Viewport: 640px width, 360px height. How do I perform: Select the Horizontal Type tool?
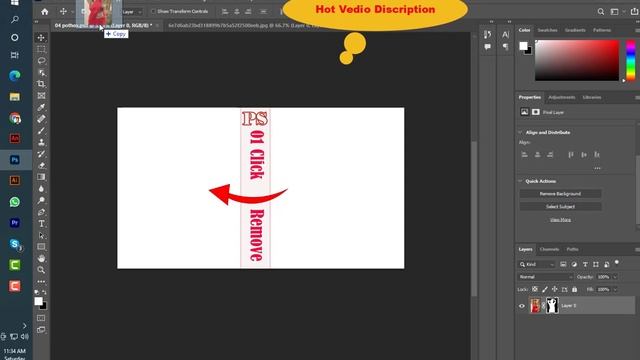pyautogui.click(x=41, y=224)
